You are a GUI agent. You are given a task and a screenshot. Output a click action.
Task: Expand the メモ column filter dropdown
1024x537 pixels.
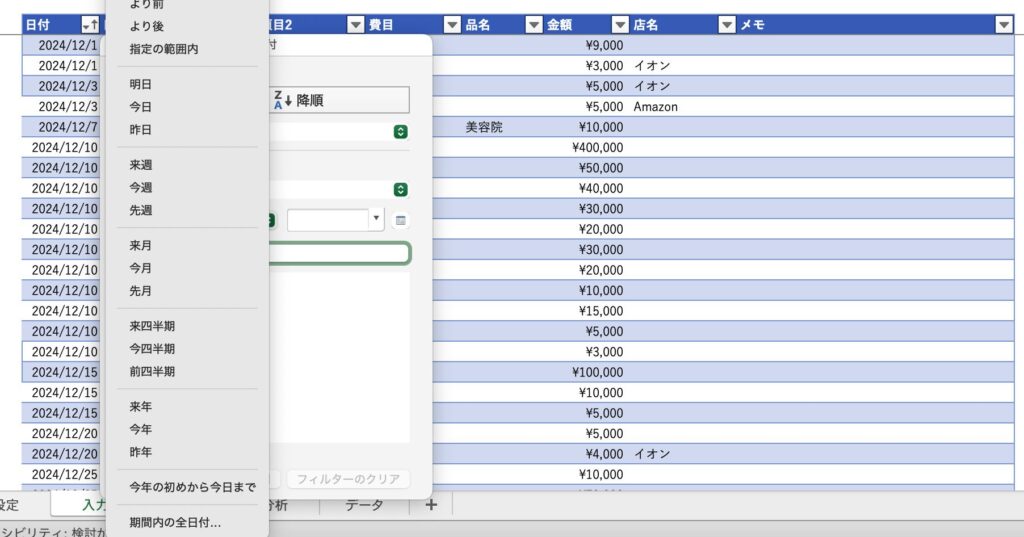[1004, 25]
